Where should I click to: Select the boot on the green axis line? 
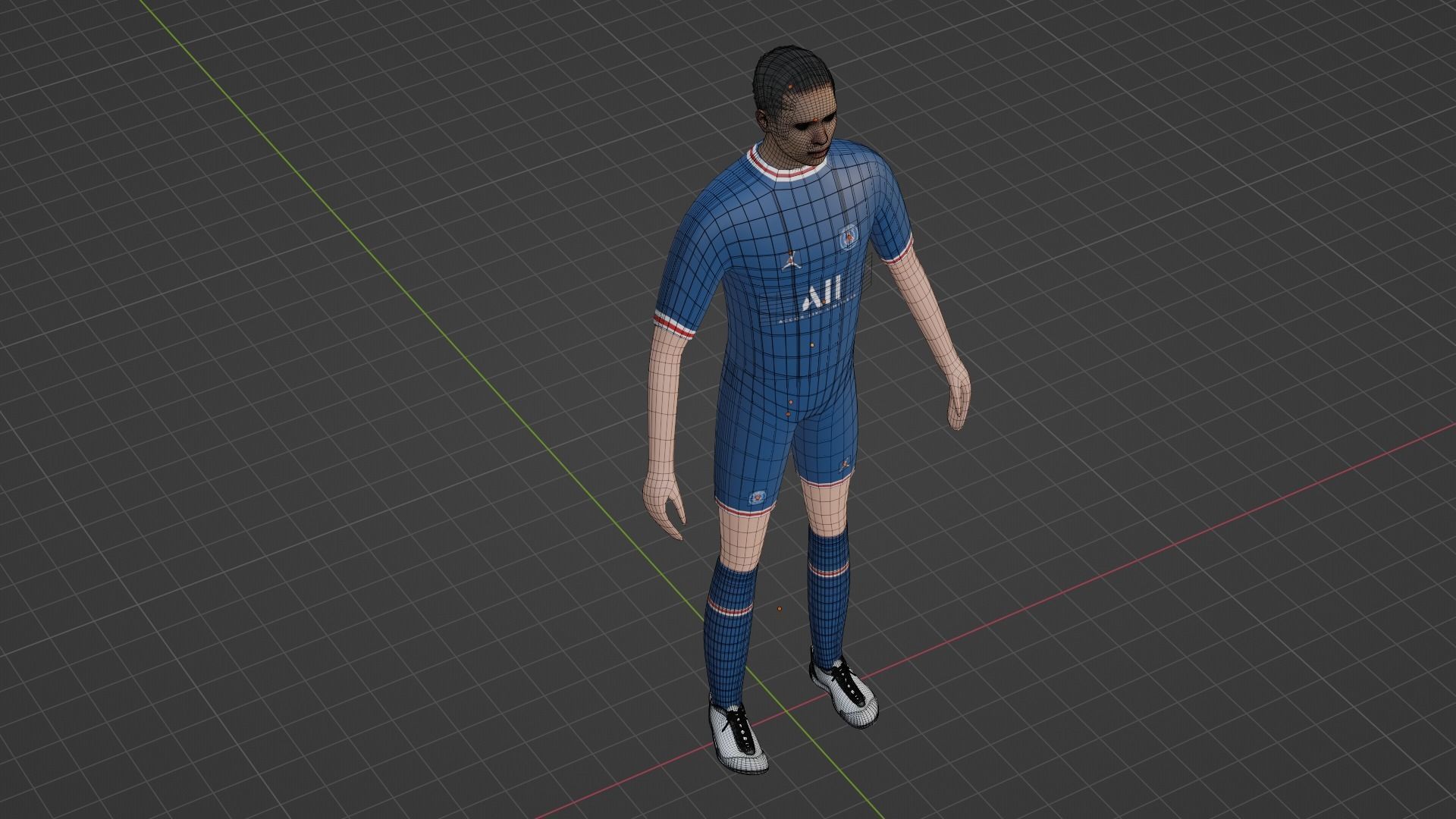(738, 738)
